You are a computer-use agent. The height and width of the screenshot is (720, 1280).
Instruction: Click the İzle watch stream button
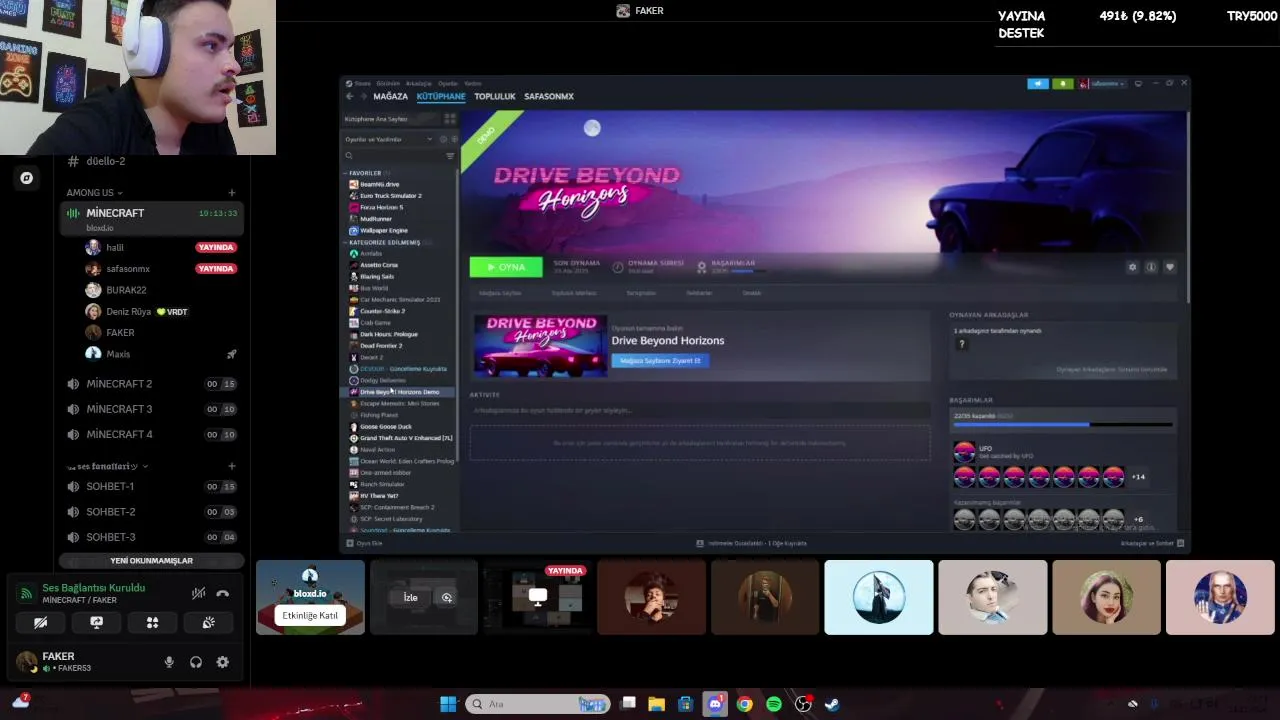[x=410, y=597]
